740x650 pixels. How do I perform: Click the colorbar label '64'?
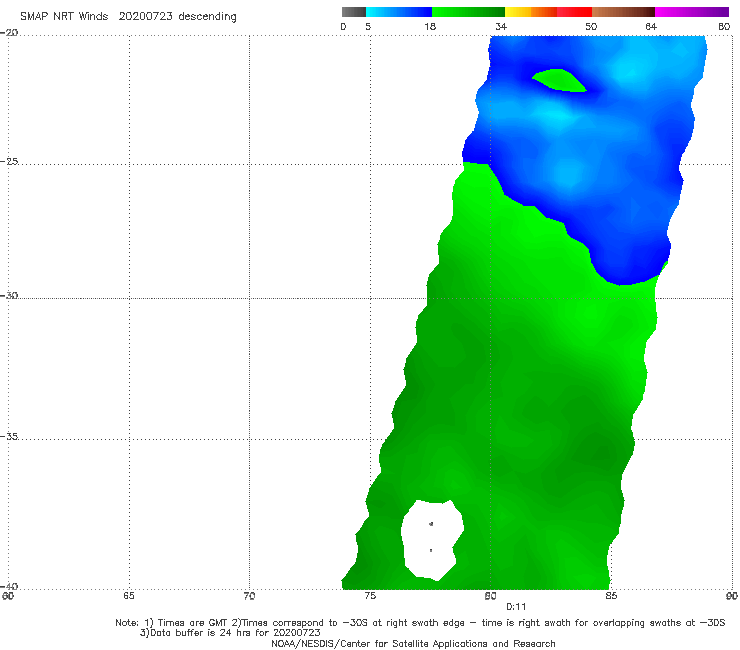651,26
